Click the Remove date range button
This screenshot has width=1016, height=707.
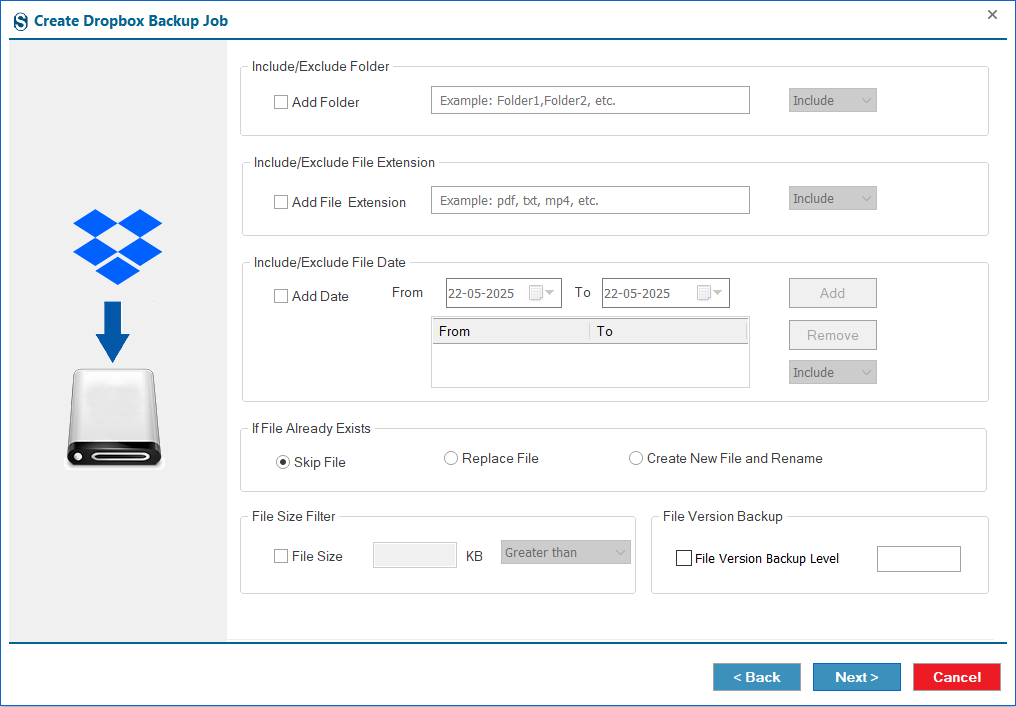(833, 335)
